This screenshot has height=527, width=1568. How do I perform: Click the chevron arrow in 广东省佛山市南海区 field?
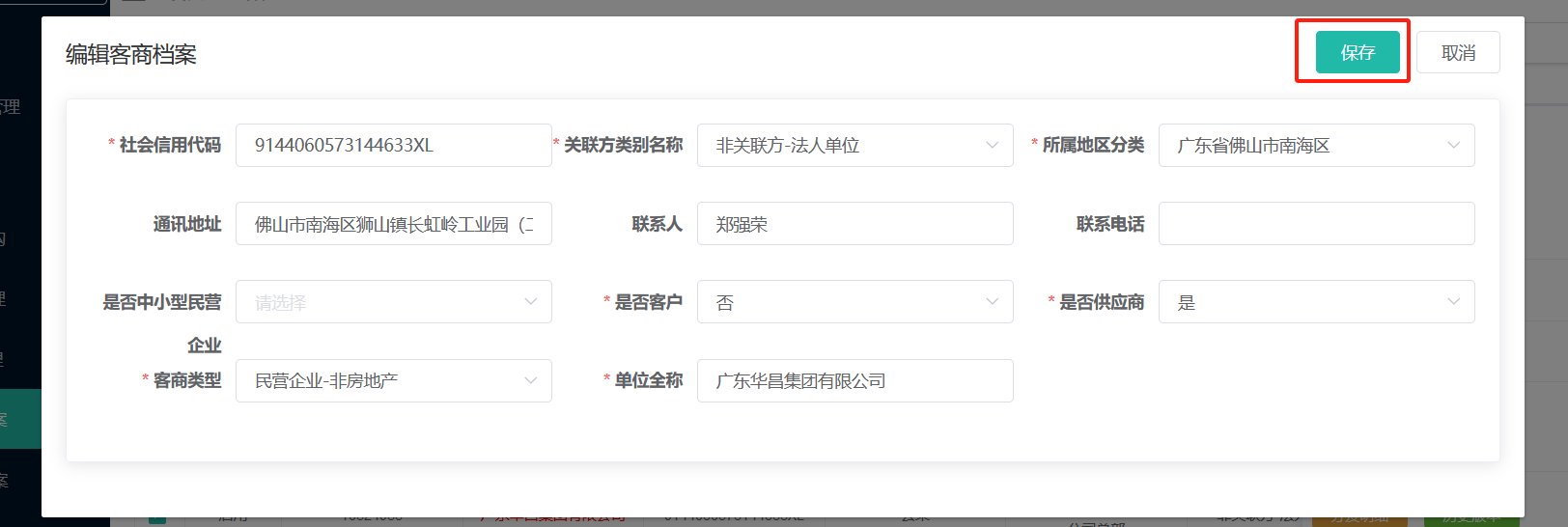1453,146
